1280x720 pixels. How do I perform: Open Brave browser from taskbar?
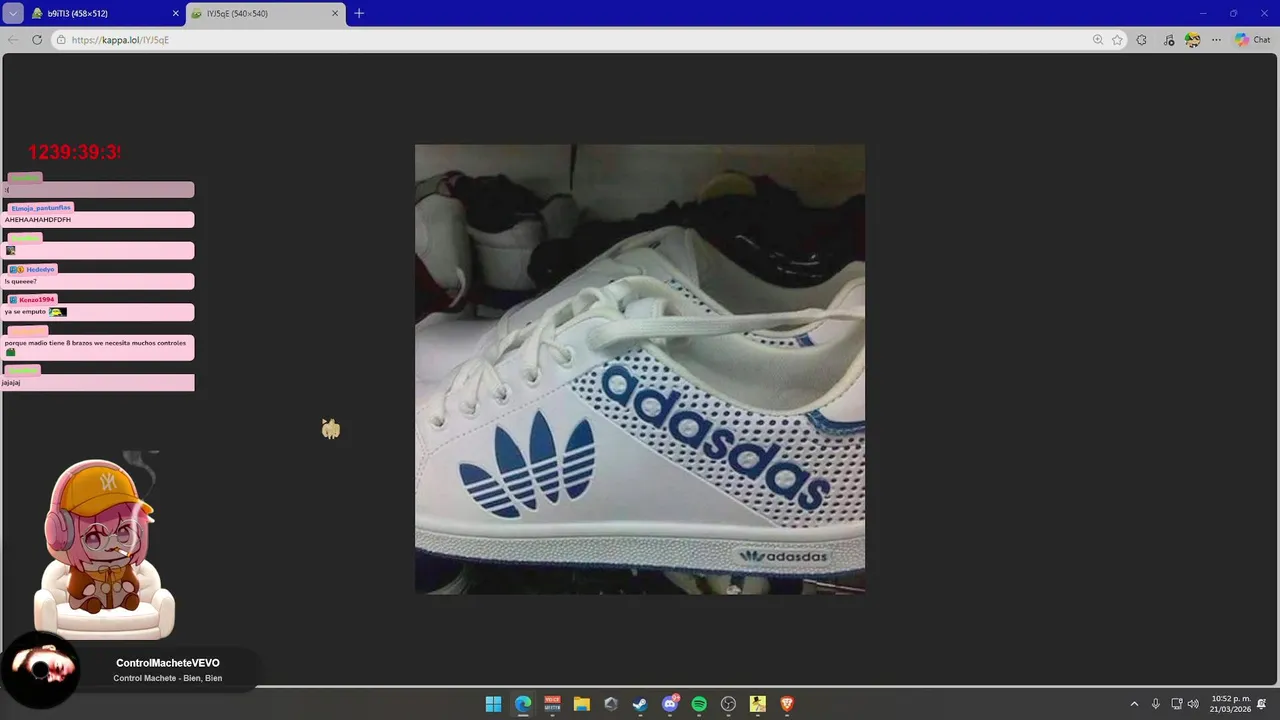click(787, 704)
